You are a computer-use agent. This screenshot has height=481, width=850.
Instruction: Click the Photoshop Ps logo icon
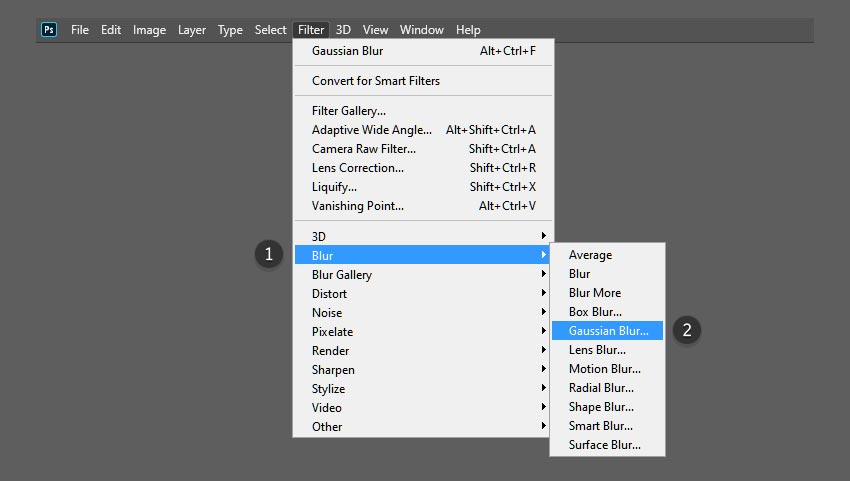pos(49,30)
